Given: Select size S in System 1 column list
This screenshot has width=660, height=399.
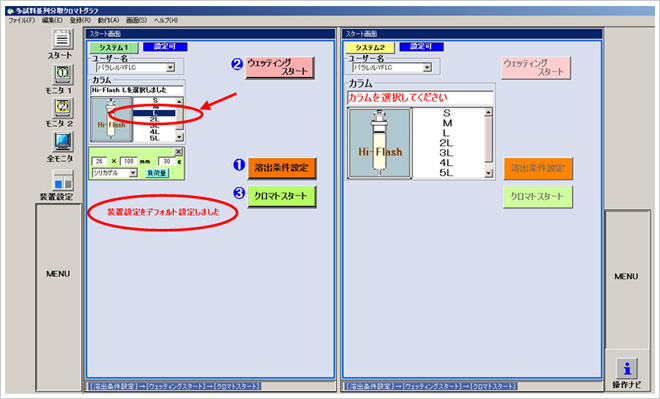Looking at the screenshot, I should coord(154,101).
